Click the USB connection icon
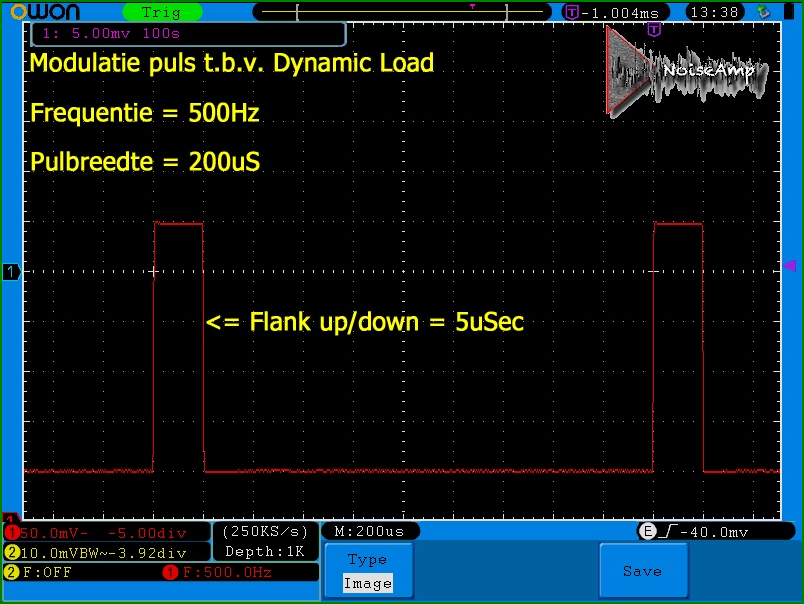 click(x=764, y=12)
